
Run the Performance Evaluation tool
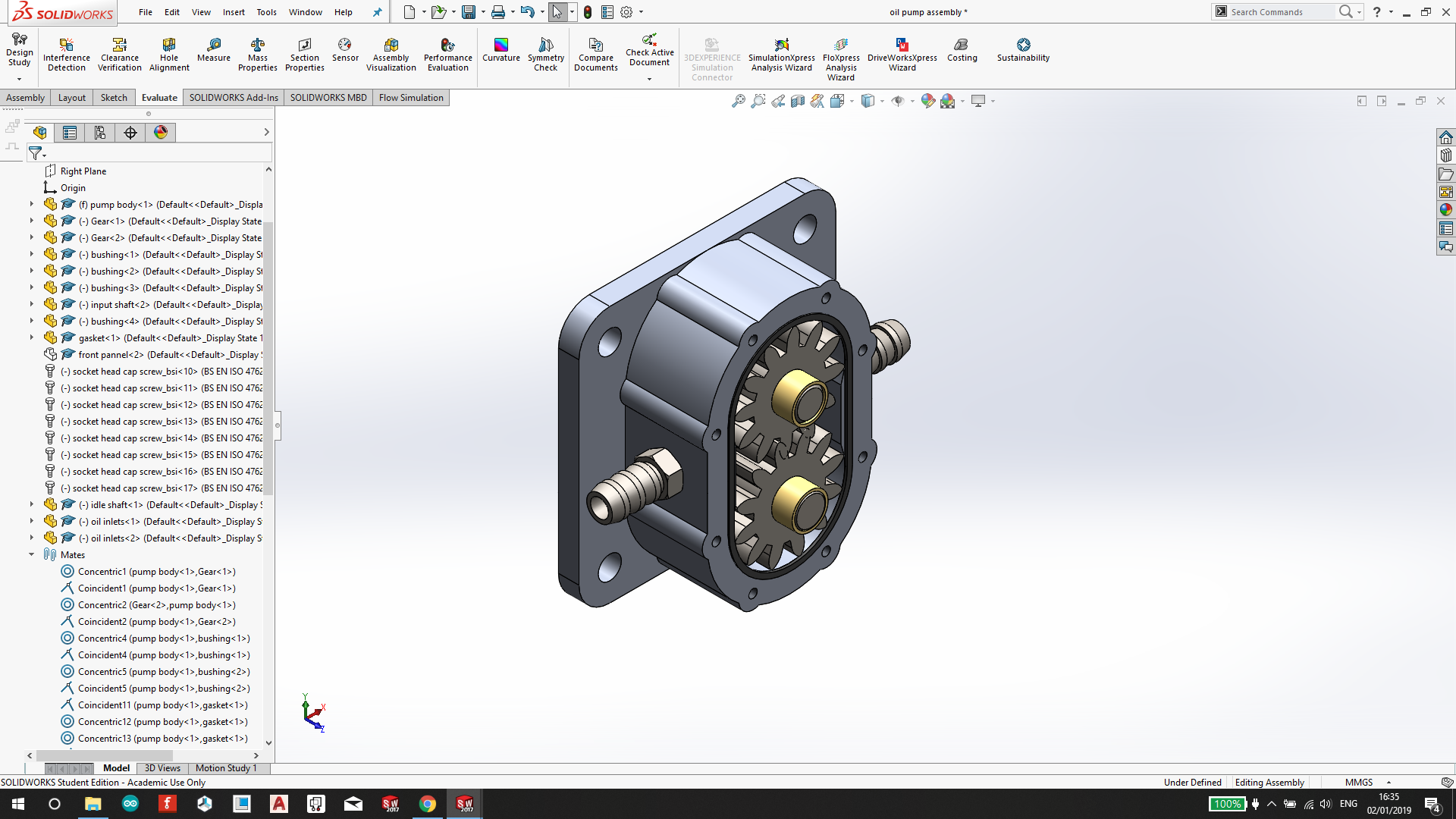(x=447, y=54)
